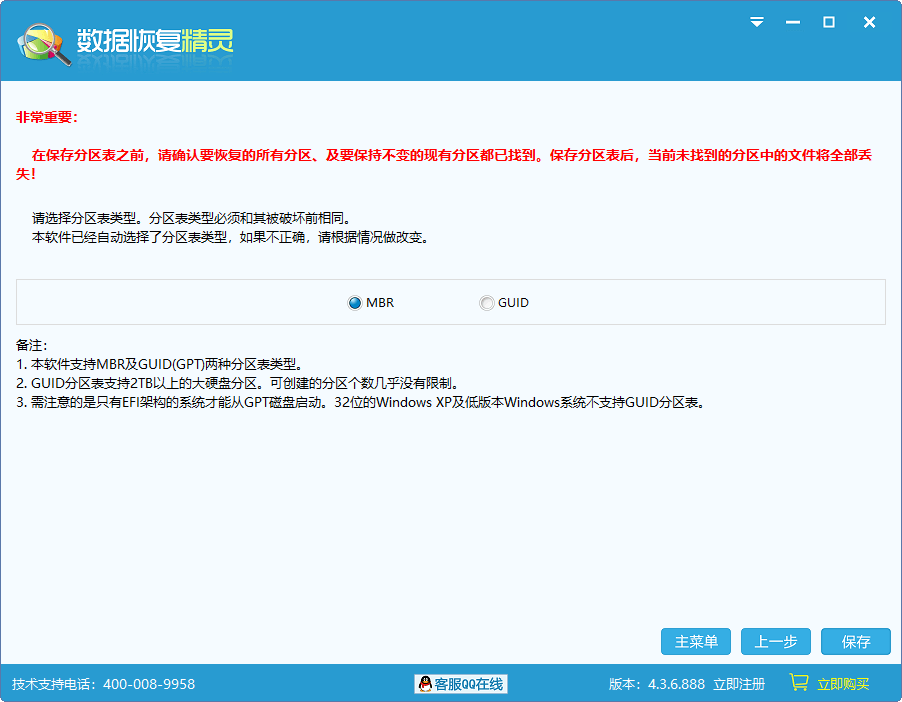Image resolution: width=902 pixels, height=702 pixels.
Task: Open the 客服QQ在线 support chat
Action: tap(461, 684)
